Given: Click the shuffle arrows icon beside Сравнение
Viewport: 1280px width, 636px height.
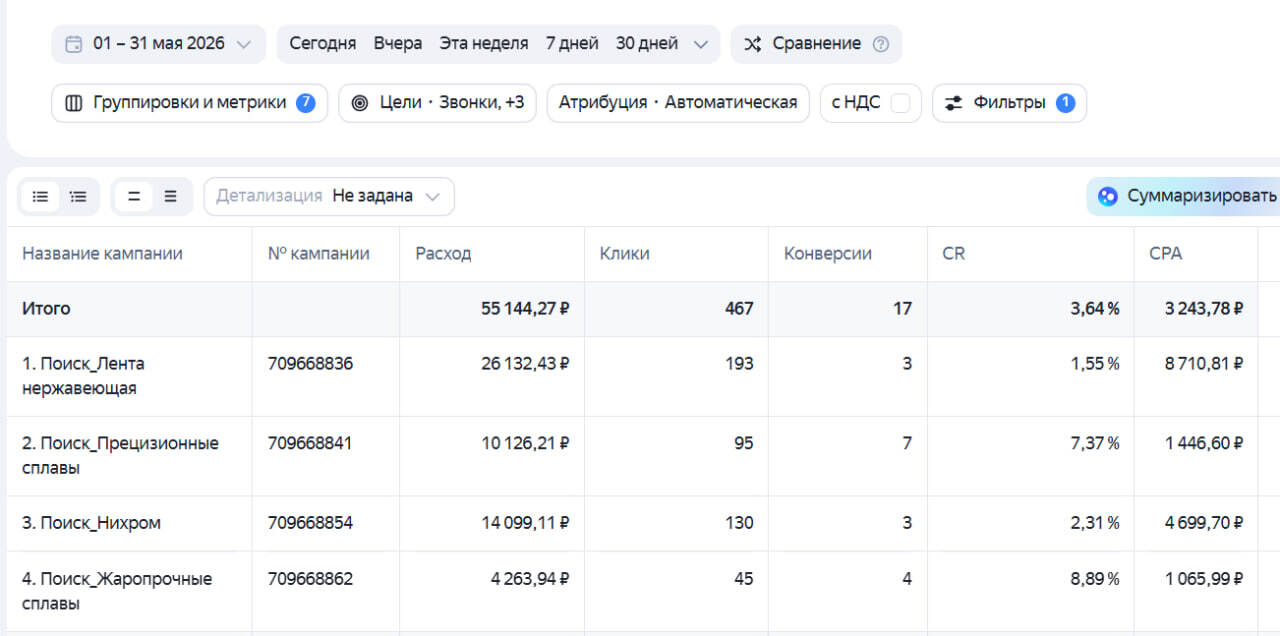Looking at the screenshot, I should pos(753,44).
